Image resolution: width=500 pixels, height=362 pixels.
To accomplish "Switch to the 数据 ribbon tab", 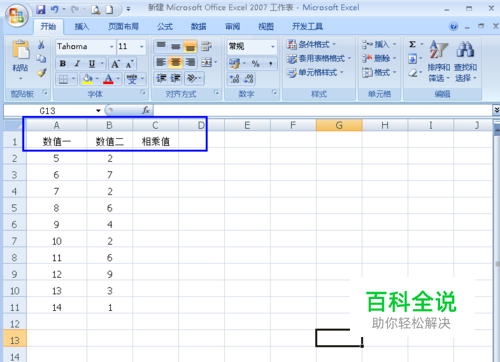I will [x=199, y=26].
